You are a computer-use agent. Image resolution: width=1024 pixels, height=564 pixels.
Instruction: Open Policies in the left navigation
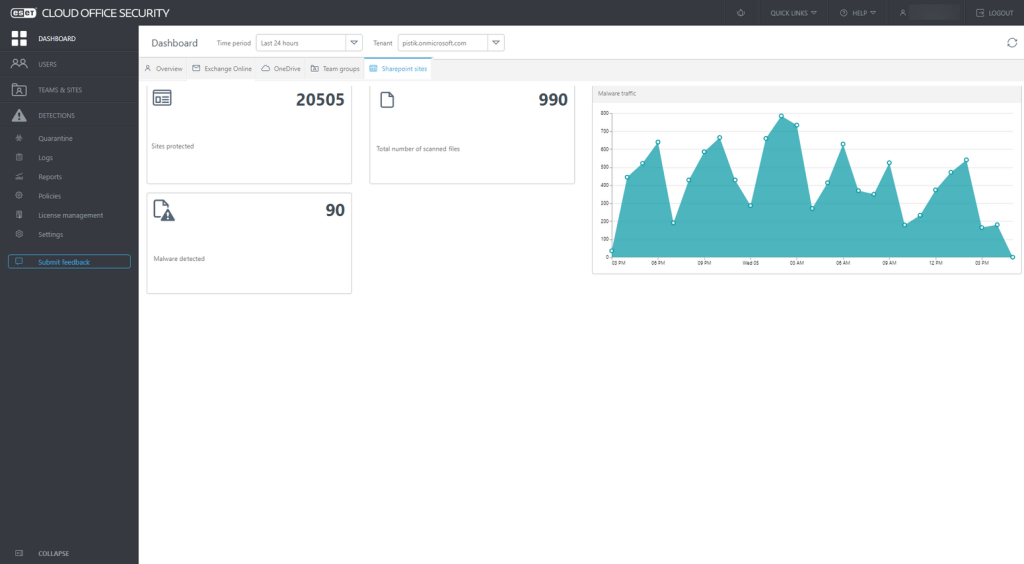[x=50, y=196]
